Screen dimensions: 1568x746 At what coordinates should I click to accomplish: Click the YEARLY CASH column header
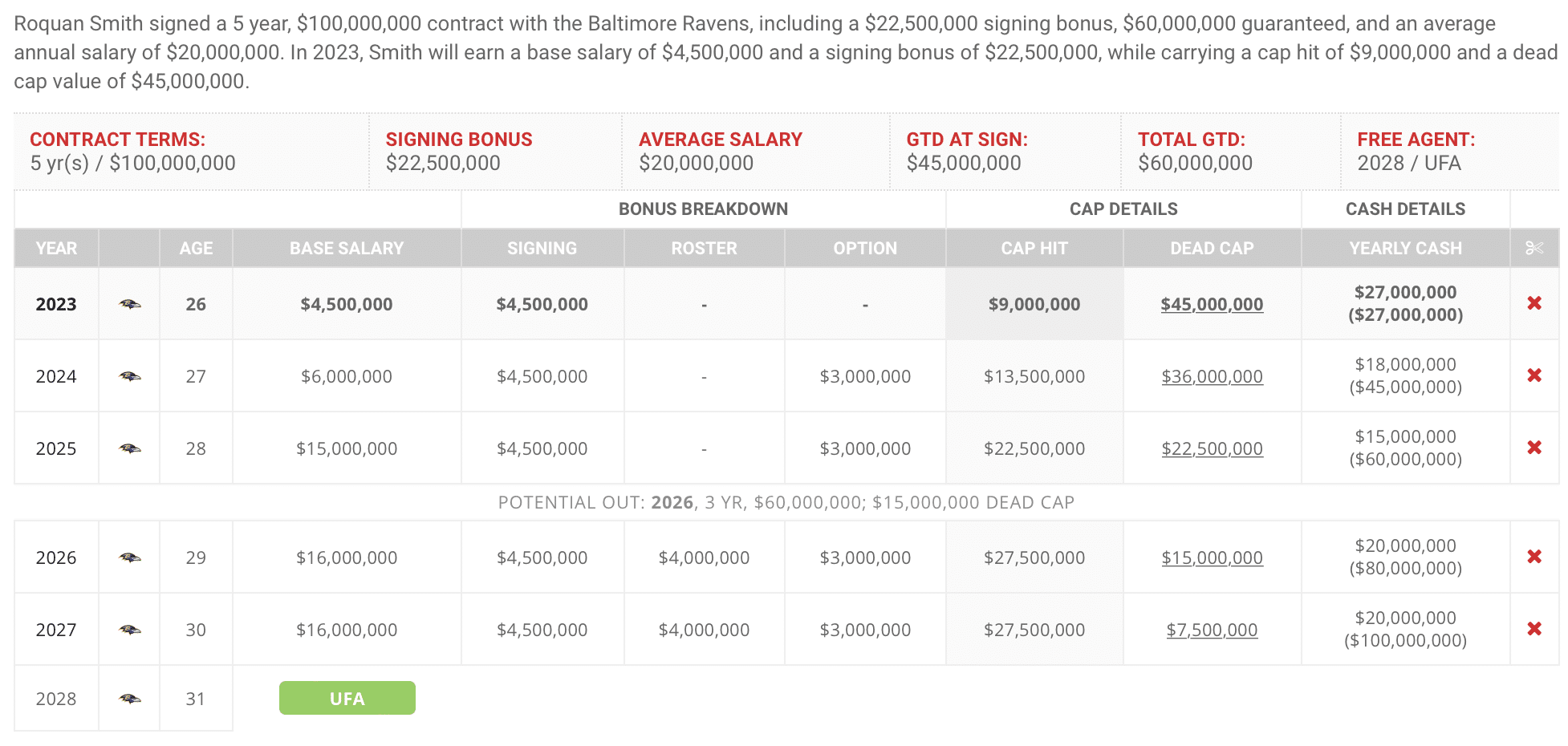(x=1405, y=248)
